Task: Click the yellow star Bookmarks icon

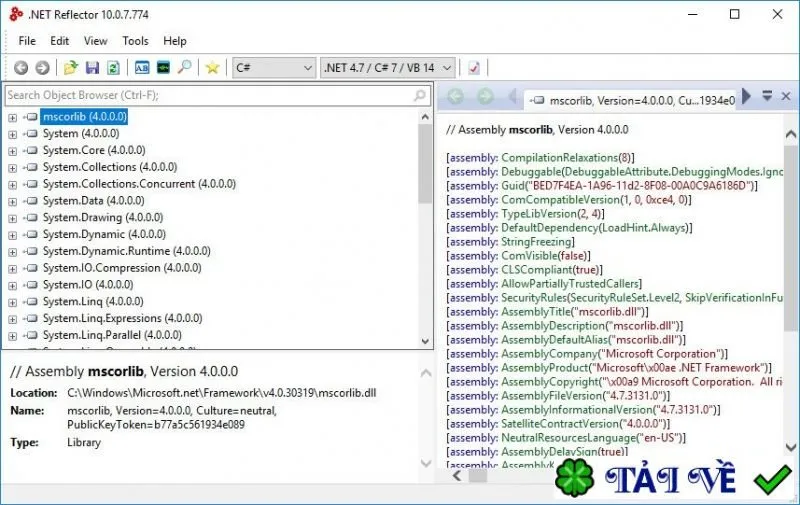Action: (212, 67)
